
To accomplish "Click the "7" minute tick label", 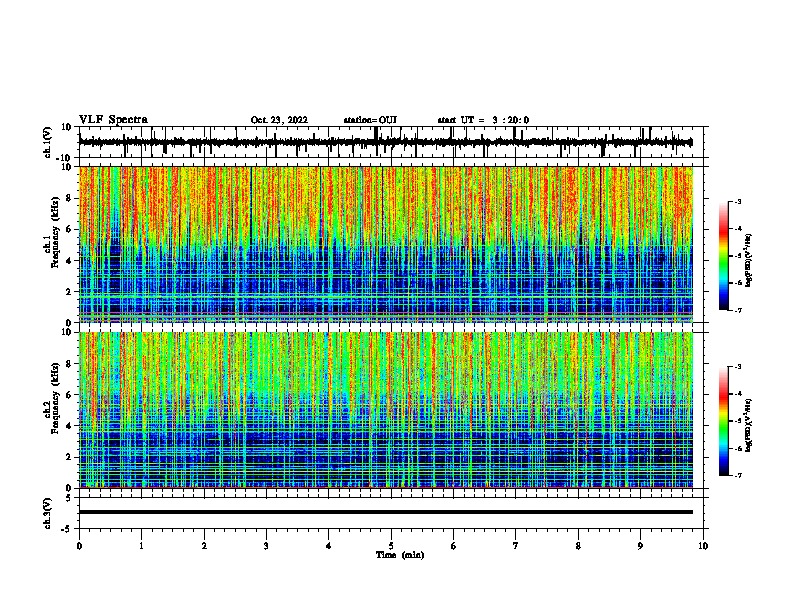I will [516, 546].
